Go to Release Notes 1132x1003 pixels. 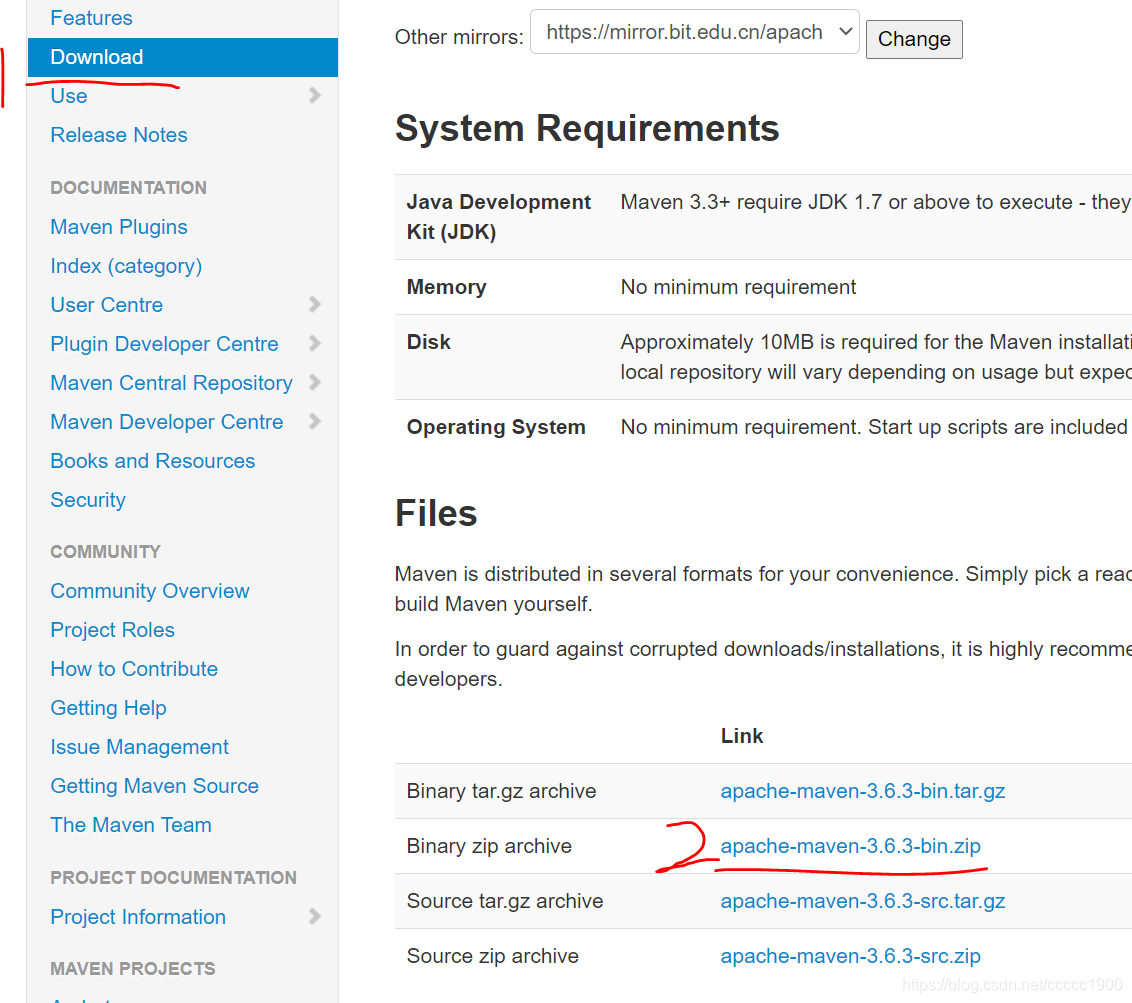coord(118,135)
